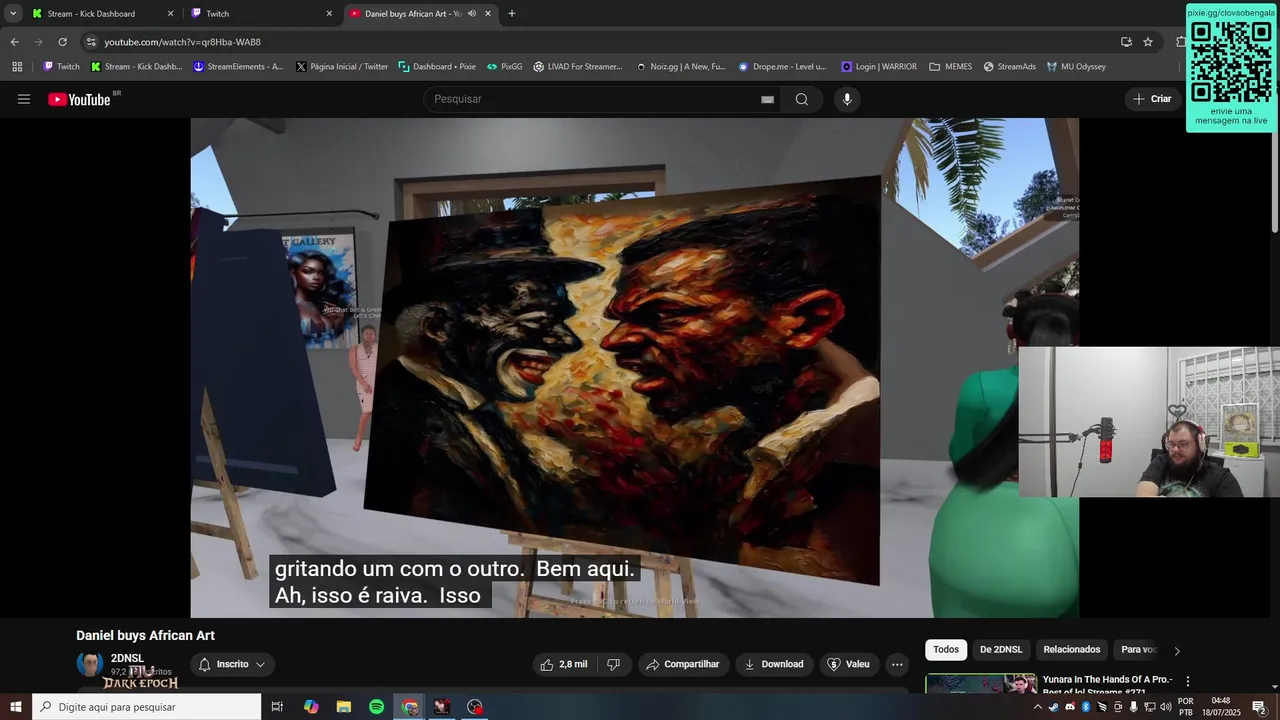Open the Chrome apps grid shortcut

point(17,67)
